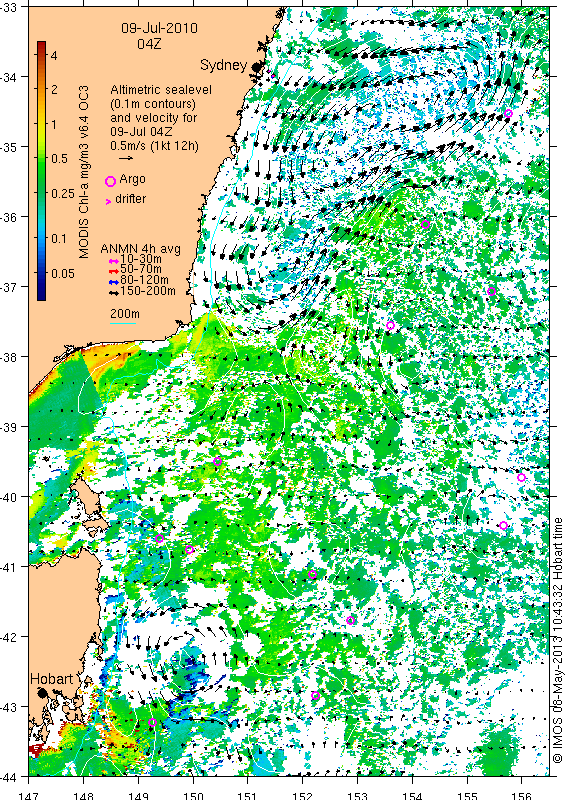
Task: Click the colorbar tick label '0.1'
Action: click(x=59, y=238)
